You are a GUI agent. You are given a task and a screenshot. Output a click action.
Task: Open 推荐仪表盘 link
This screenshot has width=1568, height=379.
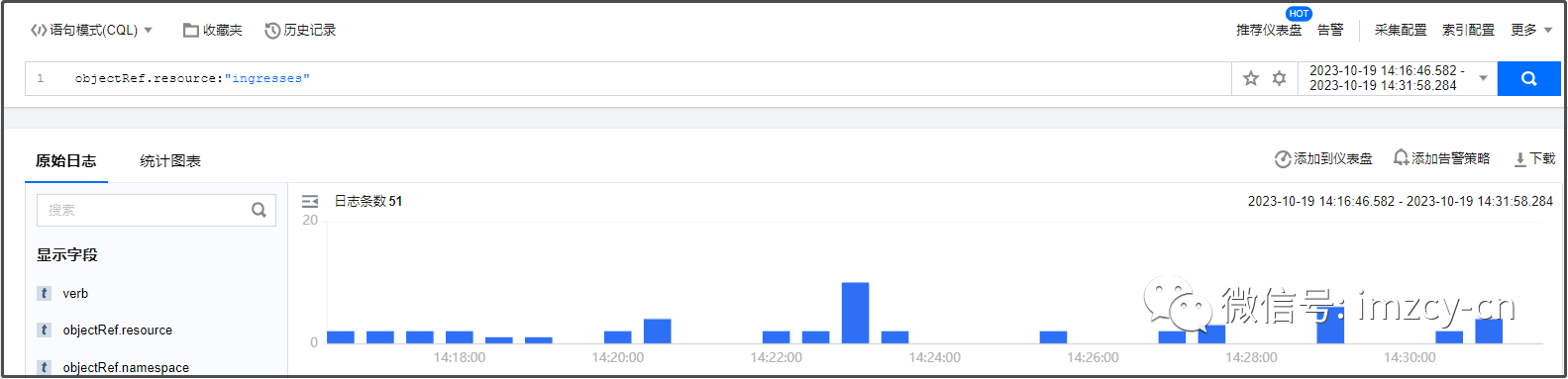coord(1269,31)
